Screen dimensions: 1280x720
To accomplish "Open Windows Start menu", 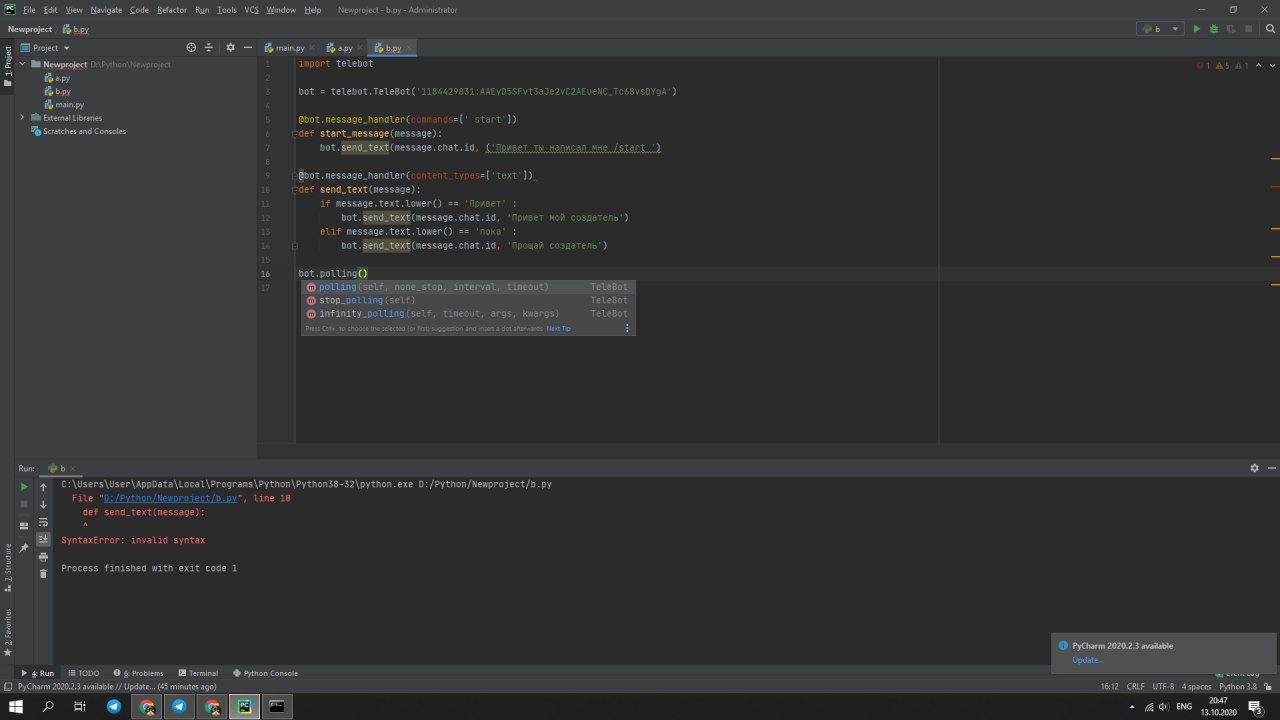I will point(15,706).
